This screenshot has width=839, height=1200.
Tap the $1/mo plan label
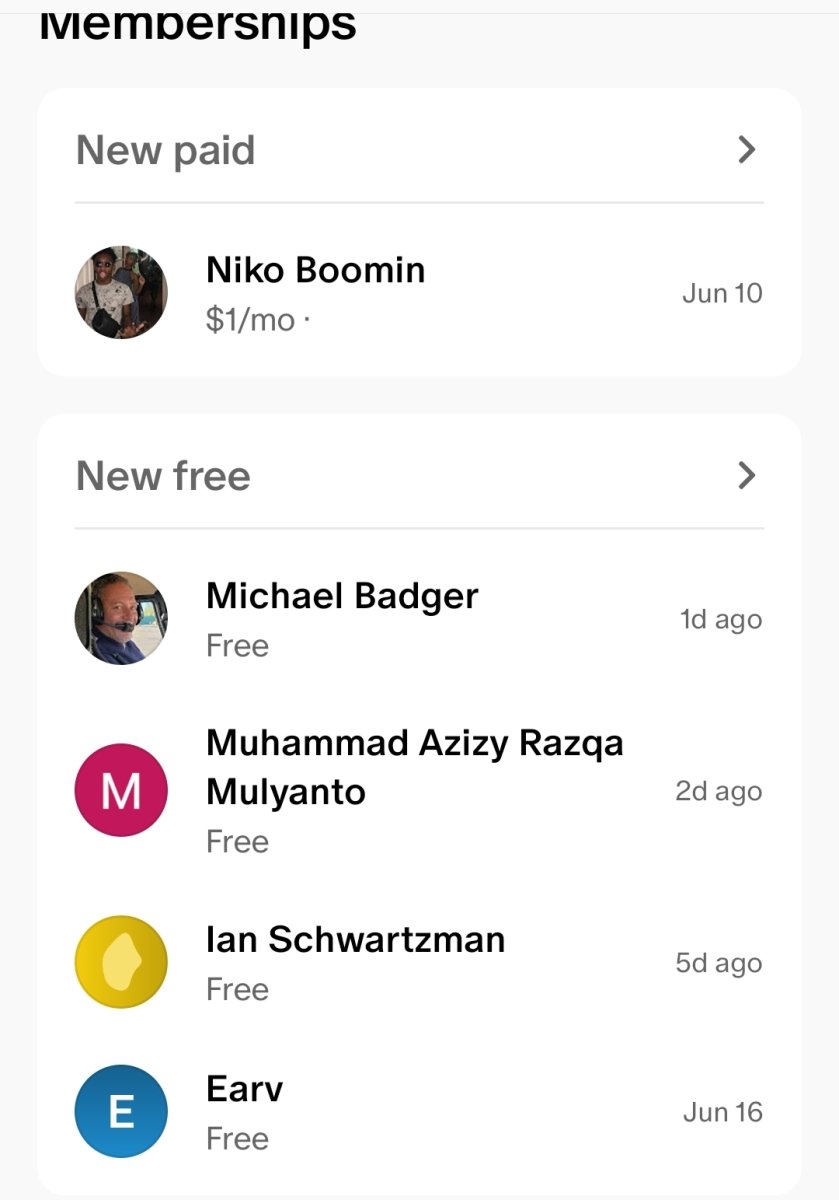click(251, 320)
